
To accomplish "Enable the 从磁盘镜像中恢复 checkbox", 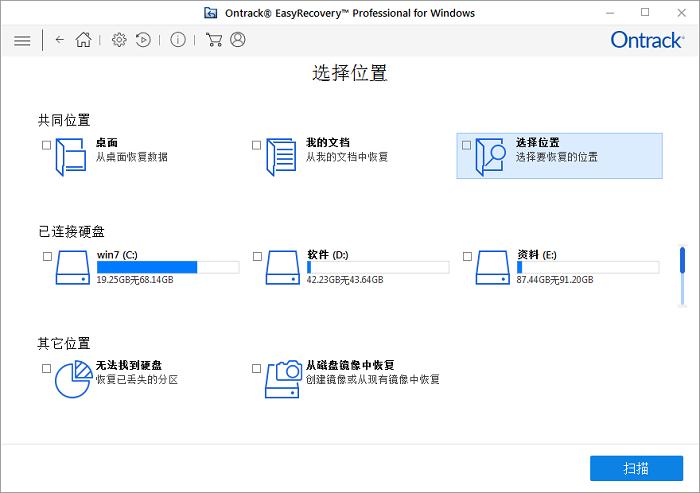I will (x=256, y=368).
